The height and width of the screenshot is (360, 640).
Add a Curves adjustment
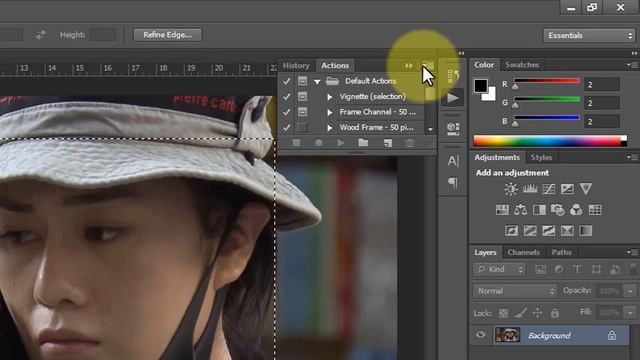coord(549,189)
